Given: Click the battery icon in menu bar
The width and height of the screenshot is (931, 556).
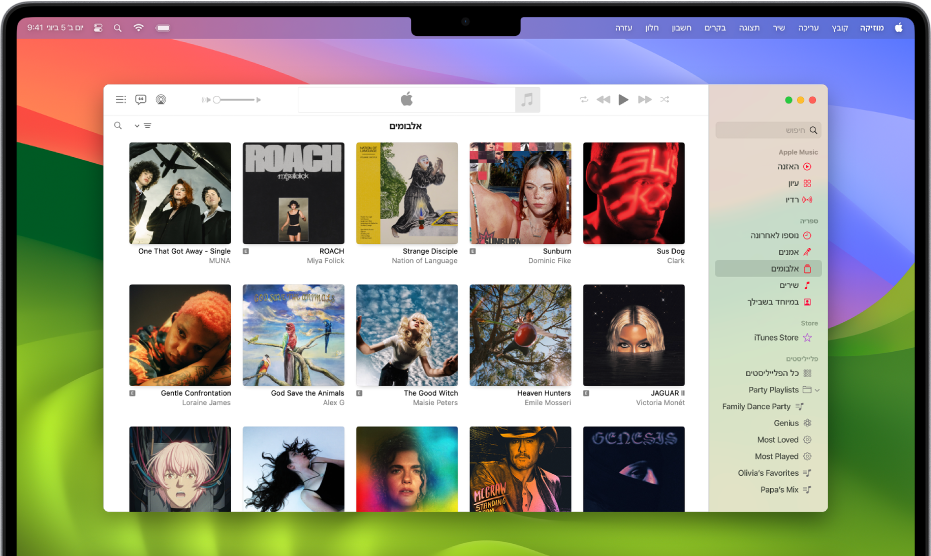Looking at the screenshot, I should (163, 28).
